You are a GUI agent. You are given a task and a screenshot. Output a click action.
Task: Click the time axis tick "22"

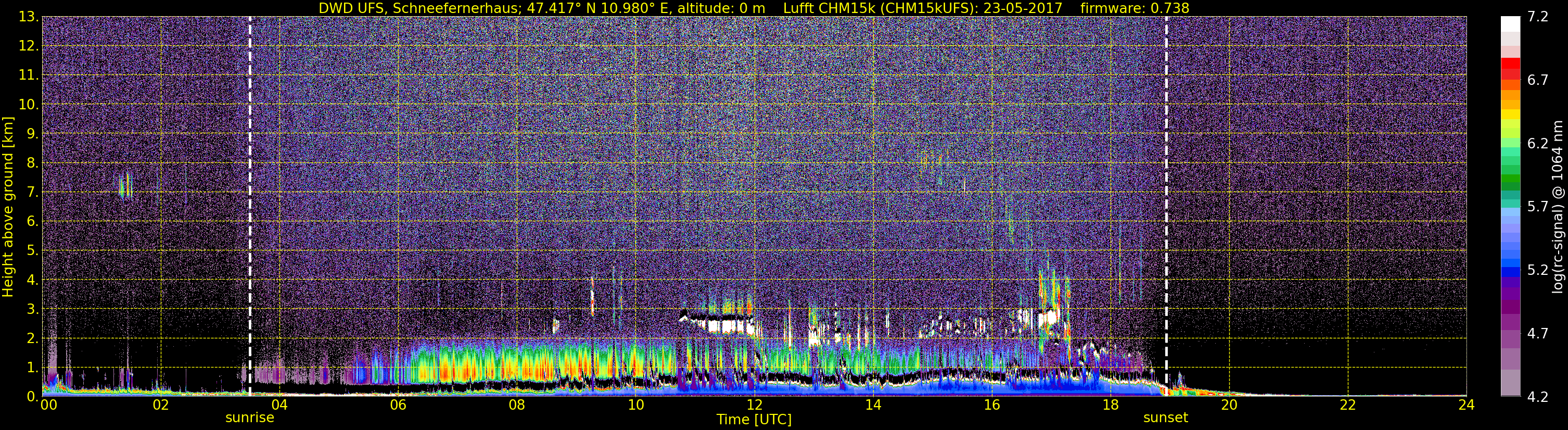point(1348,405)
